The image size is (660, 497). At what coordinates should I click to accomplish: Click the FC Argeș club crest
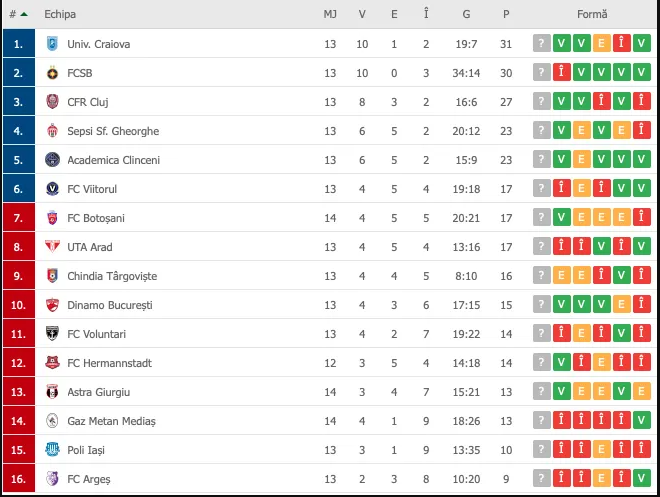point(53,479)
